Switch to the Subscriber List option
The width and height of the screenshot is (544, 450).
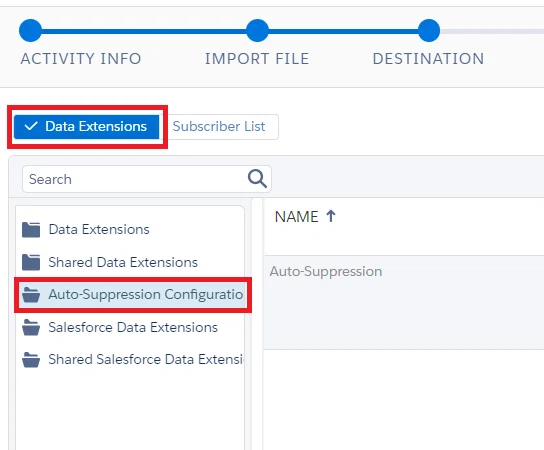(x=219, y=127)
